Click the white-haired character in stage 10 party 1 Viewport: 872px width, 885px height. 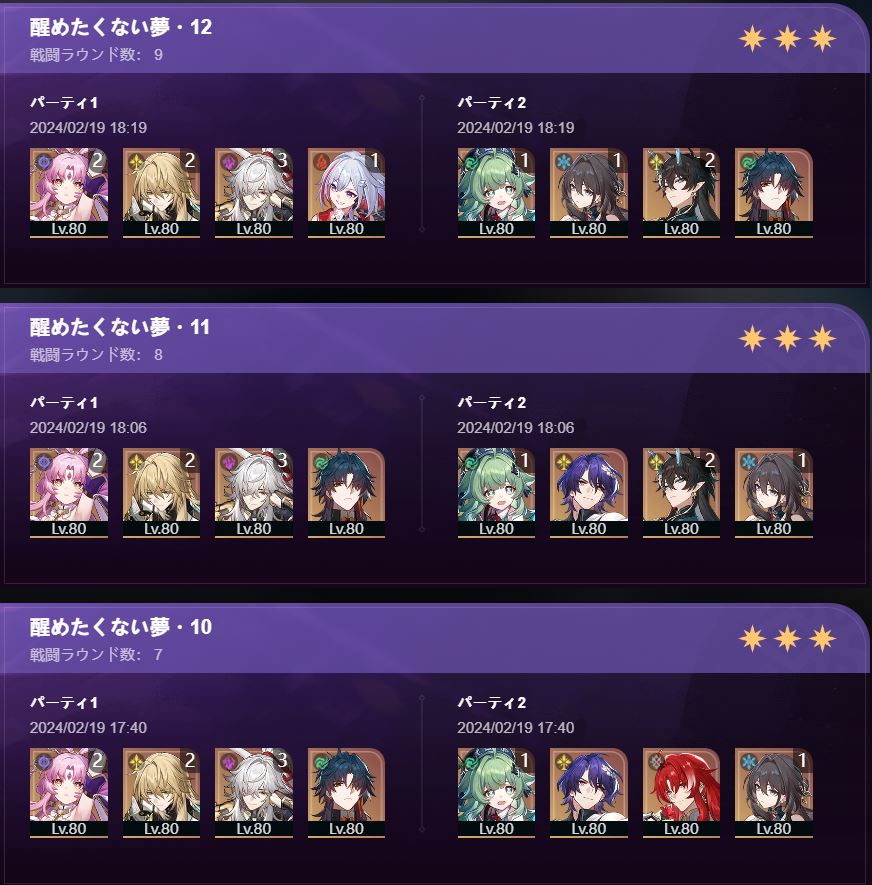(x=254, y=793)
